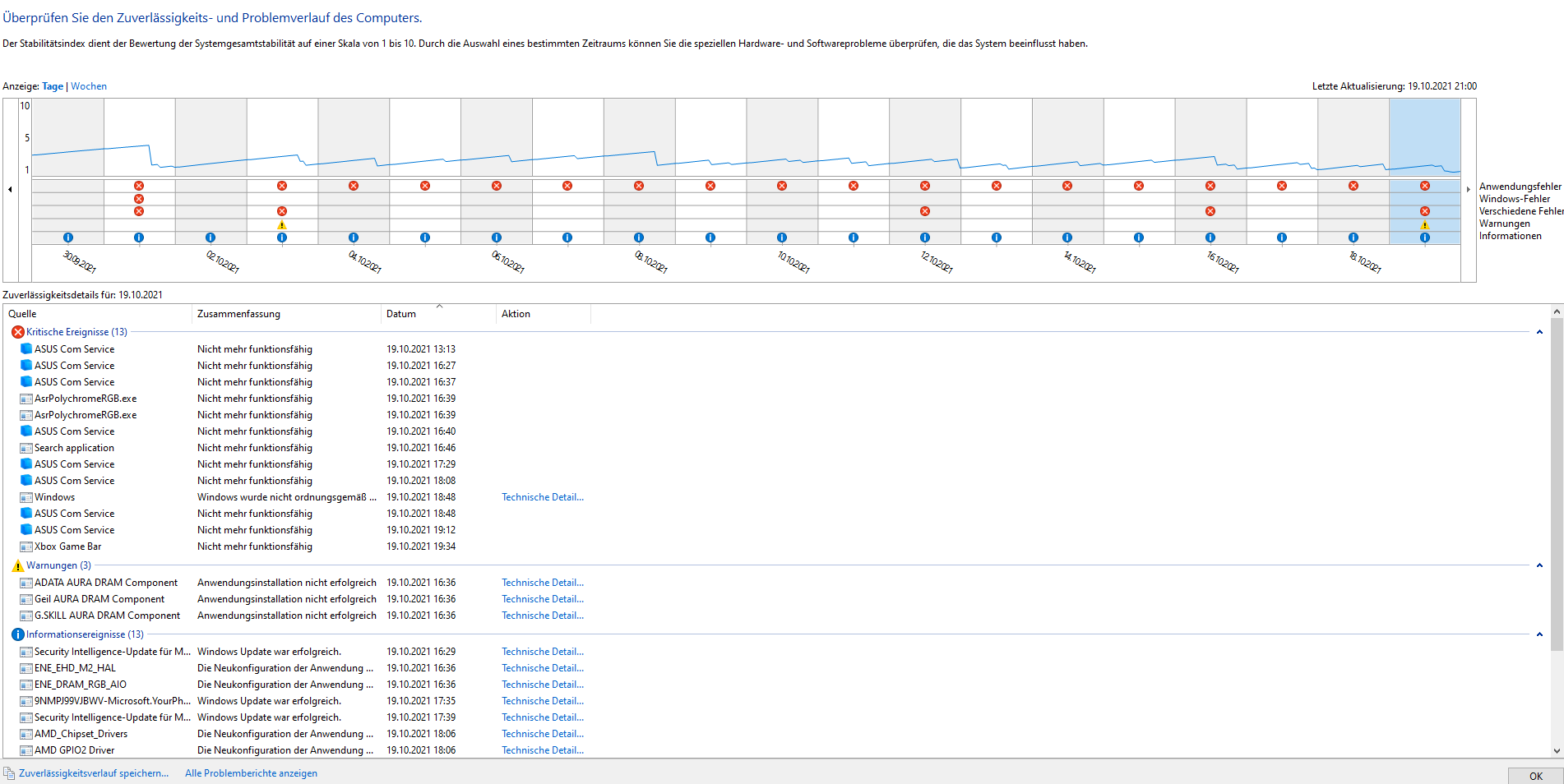This screenshot has width=1564, height=784.
Task: Click the ENE_EHD_M2_HAL row icon
Action: pyautogui.click(x=26, y=668)
